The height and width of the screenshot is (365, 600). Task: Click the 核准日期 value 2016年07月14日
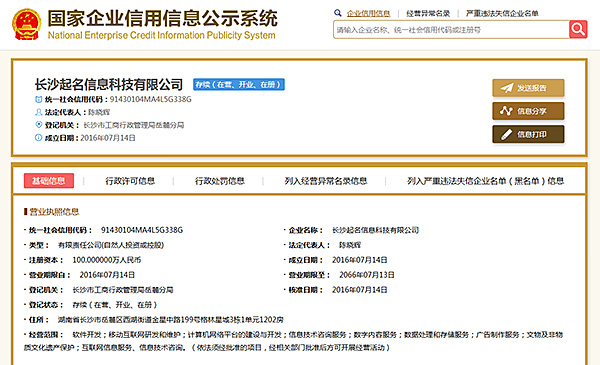point(359,290)
